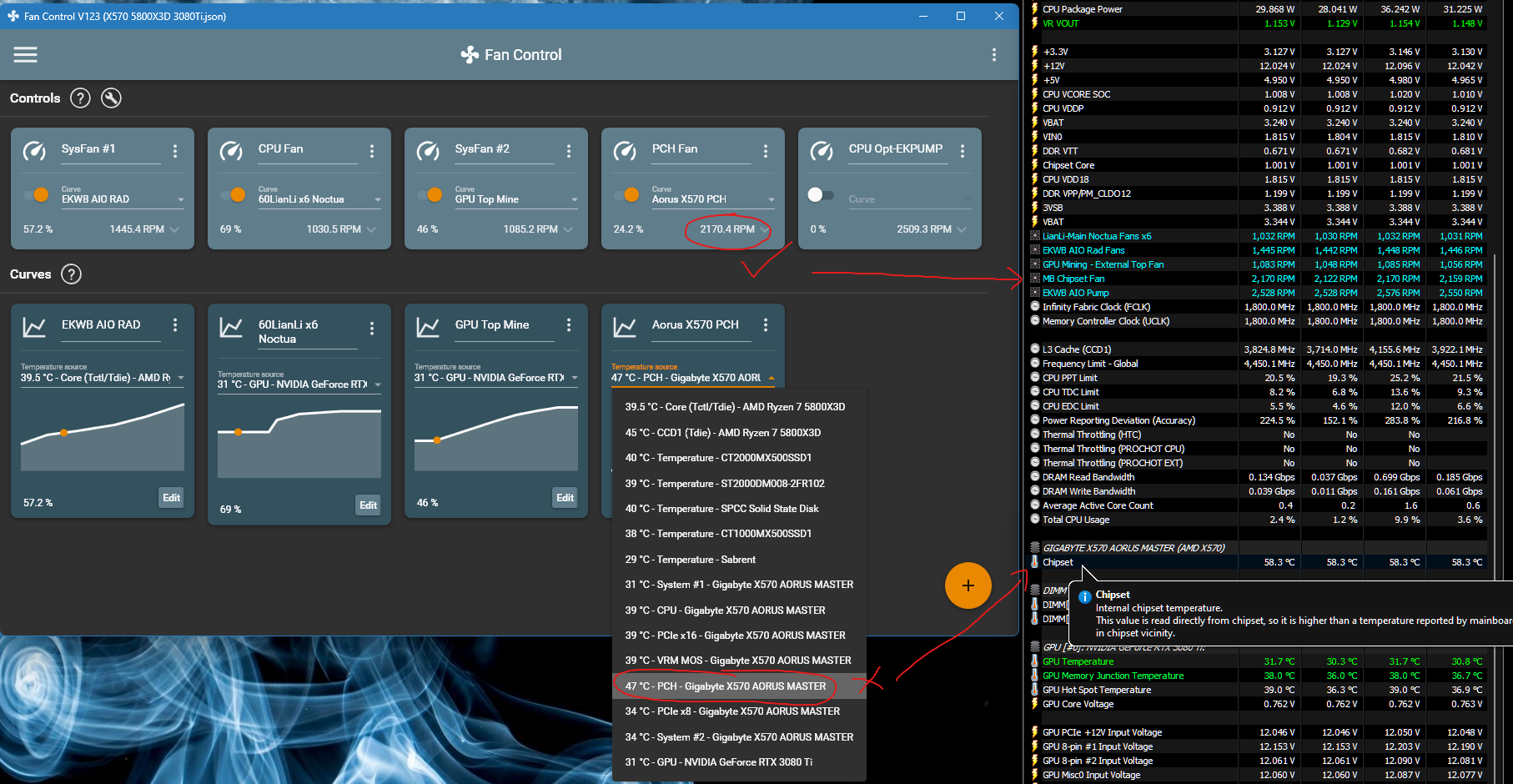The width and height of the screenshot is (1513, 784).
Task: Open the Controls help question mark
Action: pos(80,98)
